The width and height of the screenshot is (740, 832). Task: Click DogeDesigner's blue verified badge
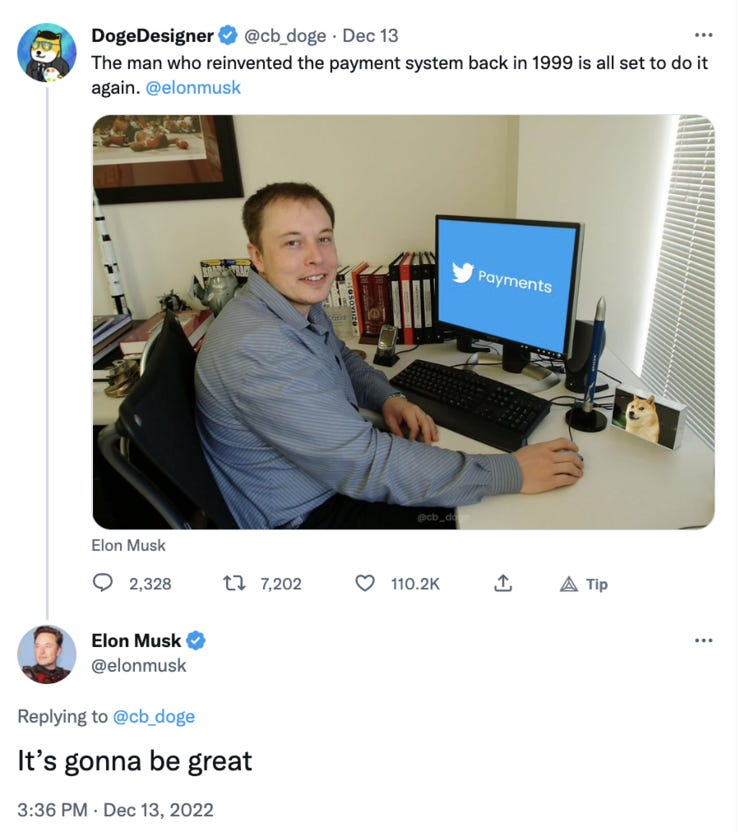click(x=228, y=36)
